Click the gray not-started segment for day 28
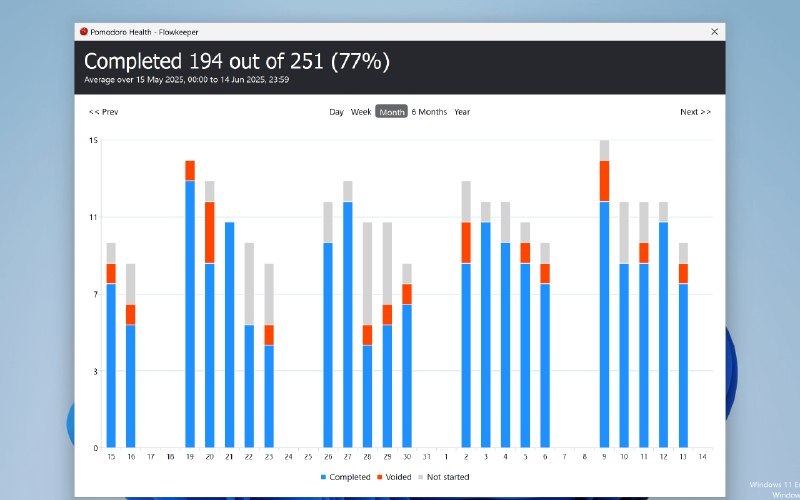800x500 pixels. pyautogui.click(x=367, y=273)
